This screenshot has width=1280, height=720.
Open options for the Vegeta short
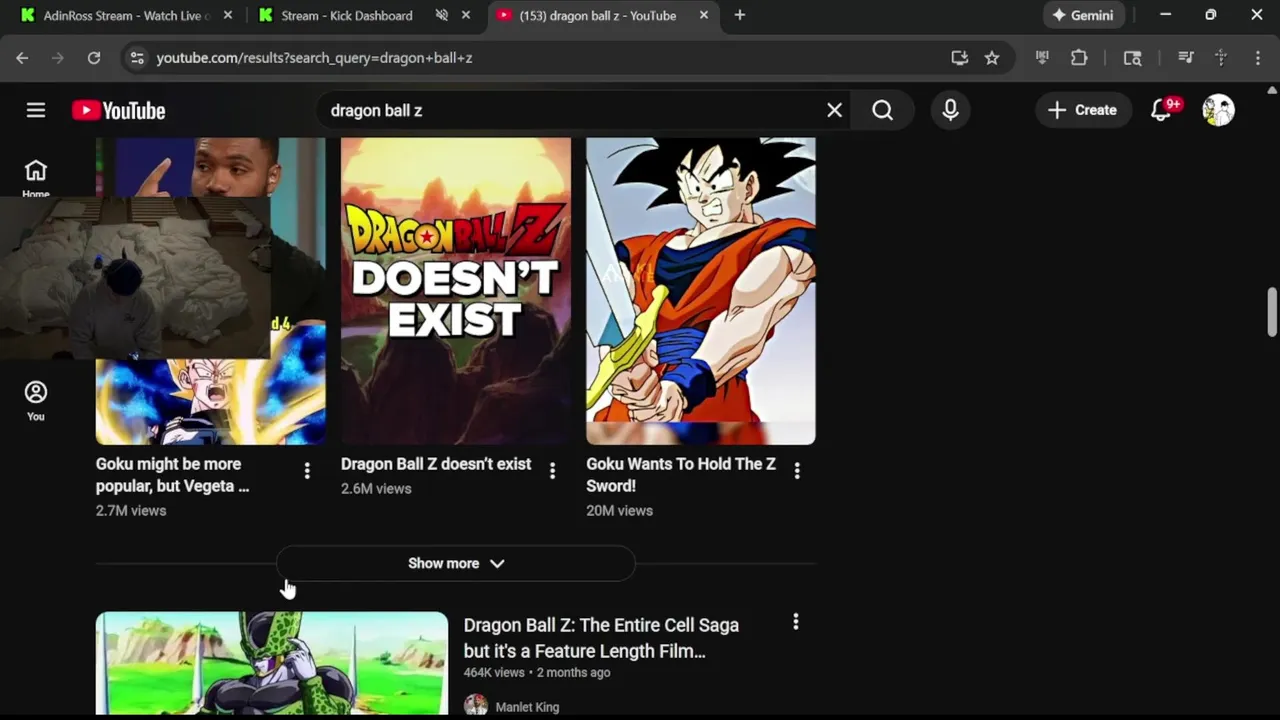click(x=307, y=470)
